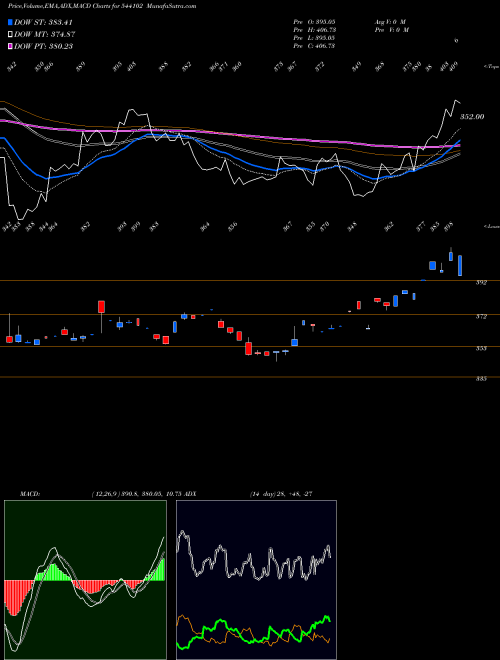Viewport: 500px width, 660px height.
Task: Click the 352.00 price label on the EMA chart
Action: [472, 117]
